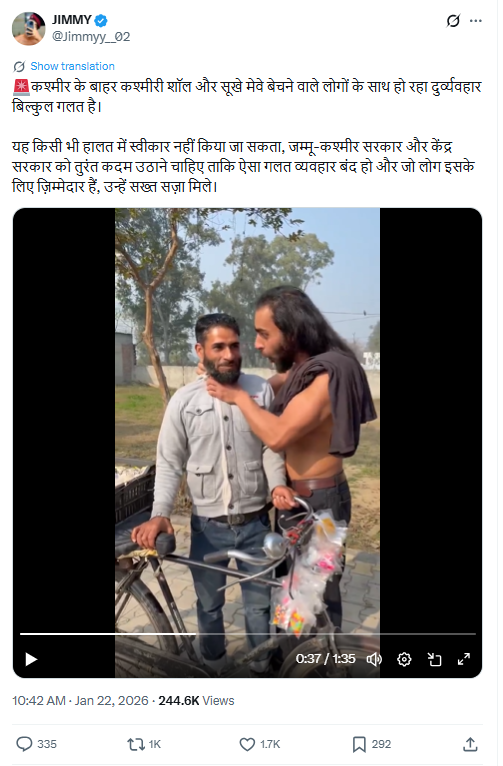Click the blue verified badge

click(101, 20)
